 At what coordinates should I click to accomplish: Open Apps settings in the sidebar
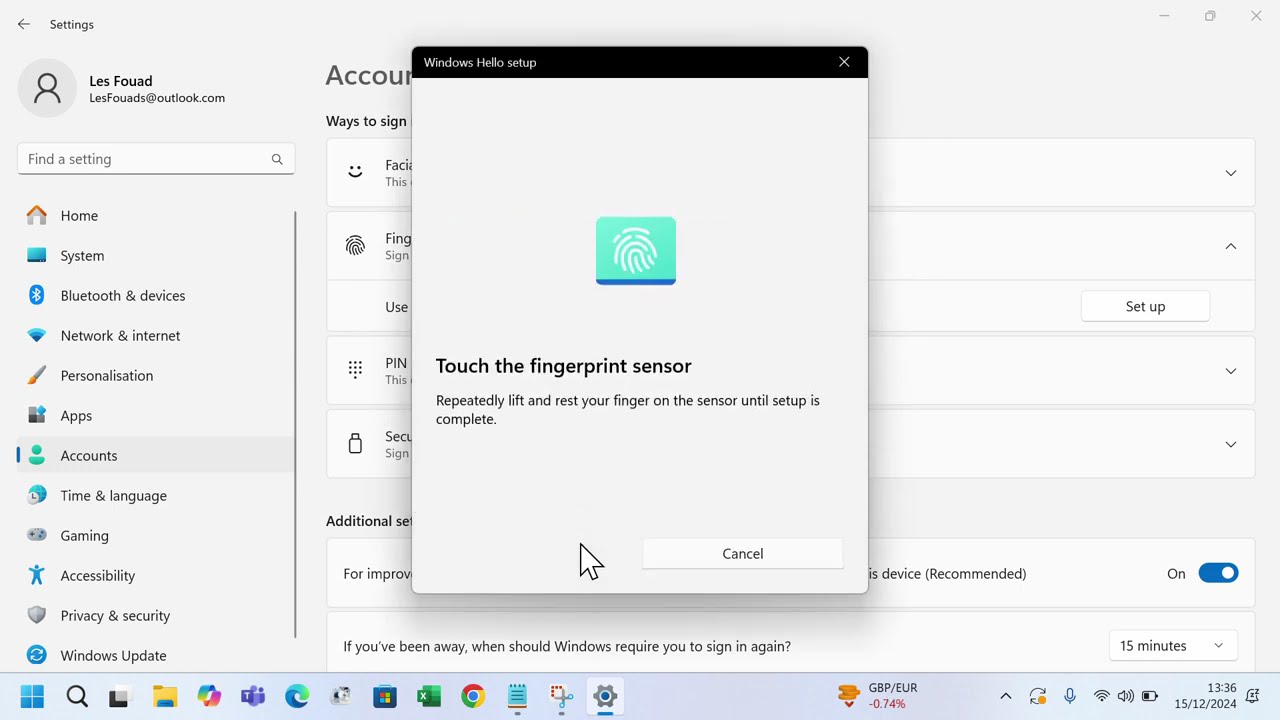tap(155, 415)
